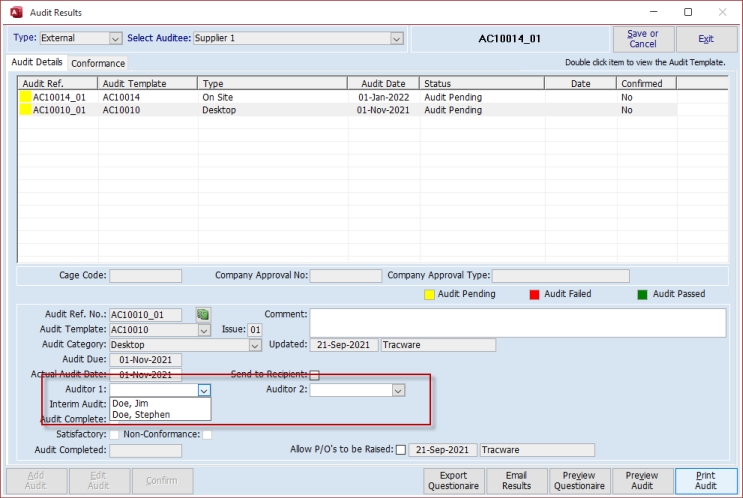Switch to the Conformance tab
Viewport: 743px width, 498px height.
click(x=98, y=63)
